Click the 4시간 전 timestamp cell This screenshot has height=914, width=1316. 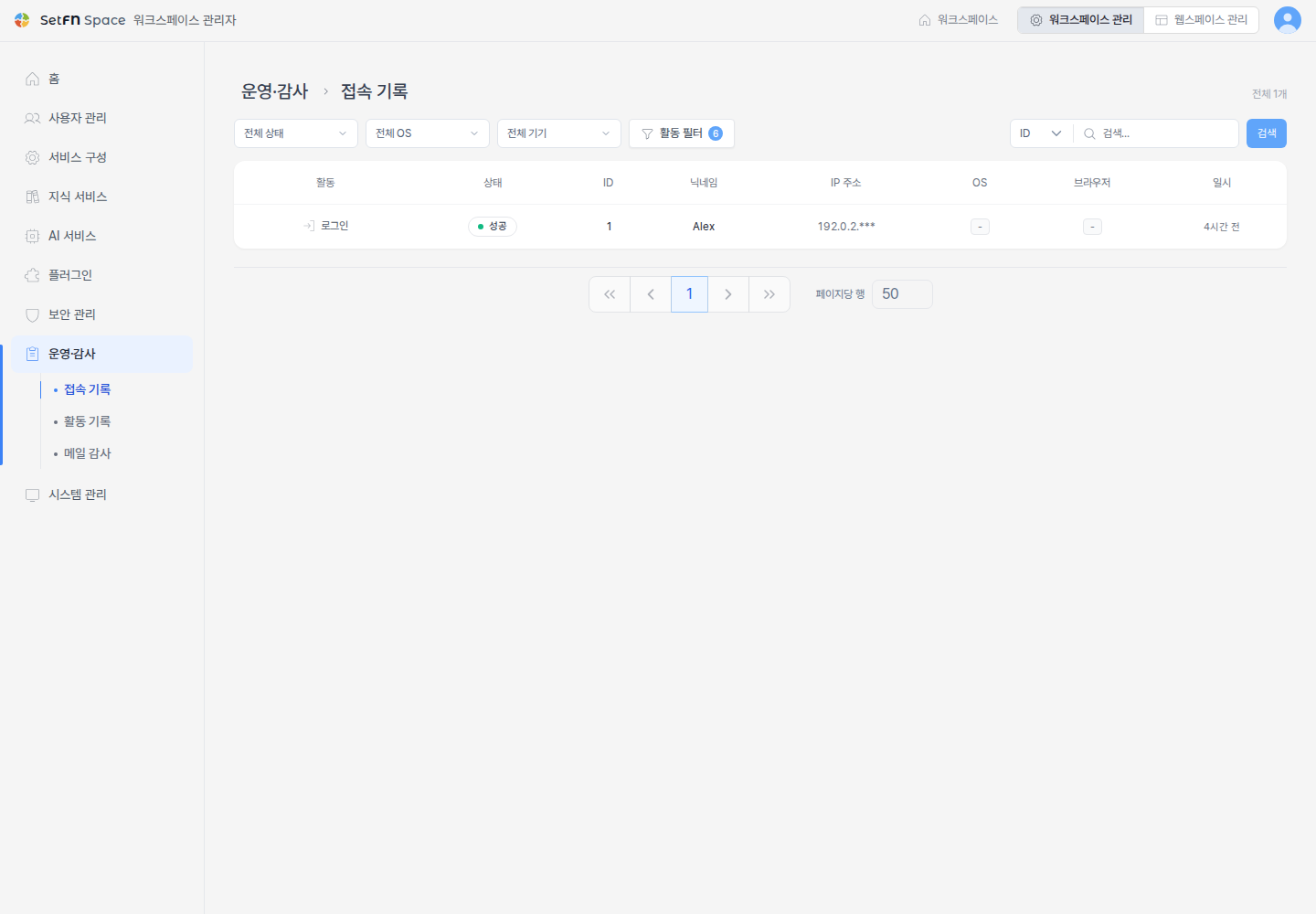(1222, 227)
